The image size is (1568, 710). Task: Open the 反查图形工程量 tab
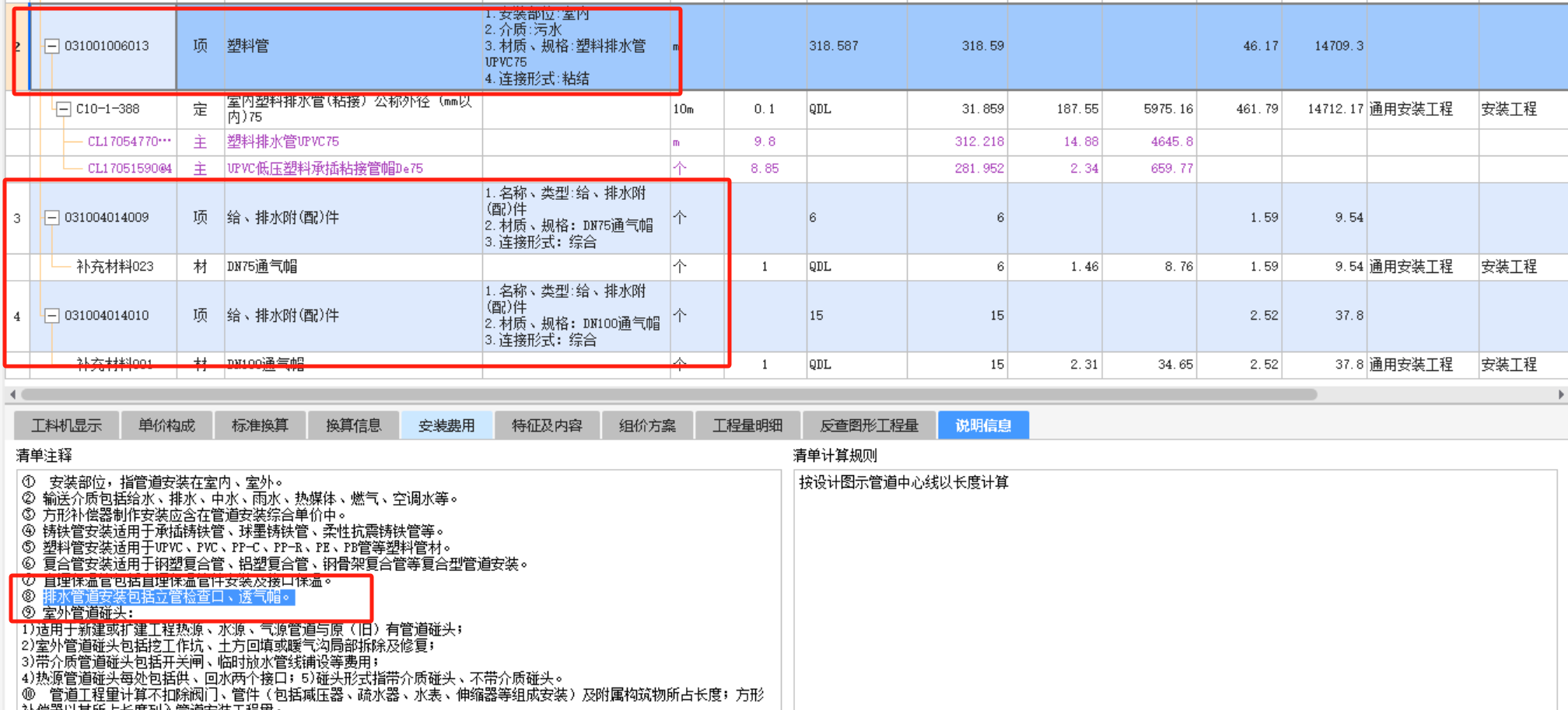[869, 425]
